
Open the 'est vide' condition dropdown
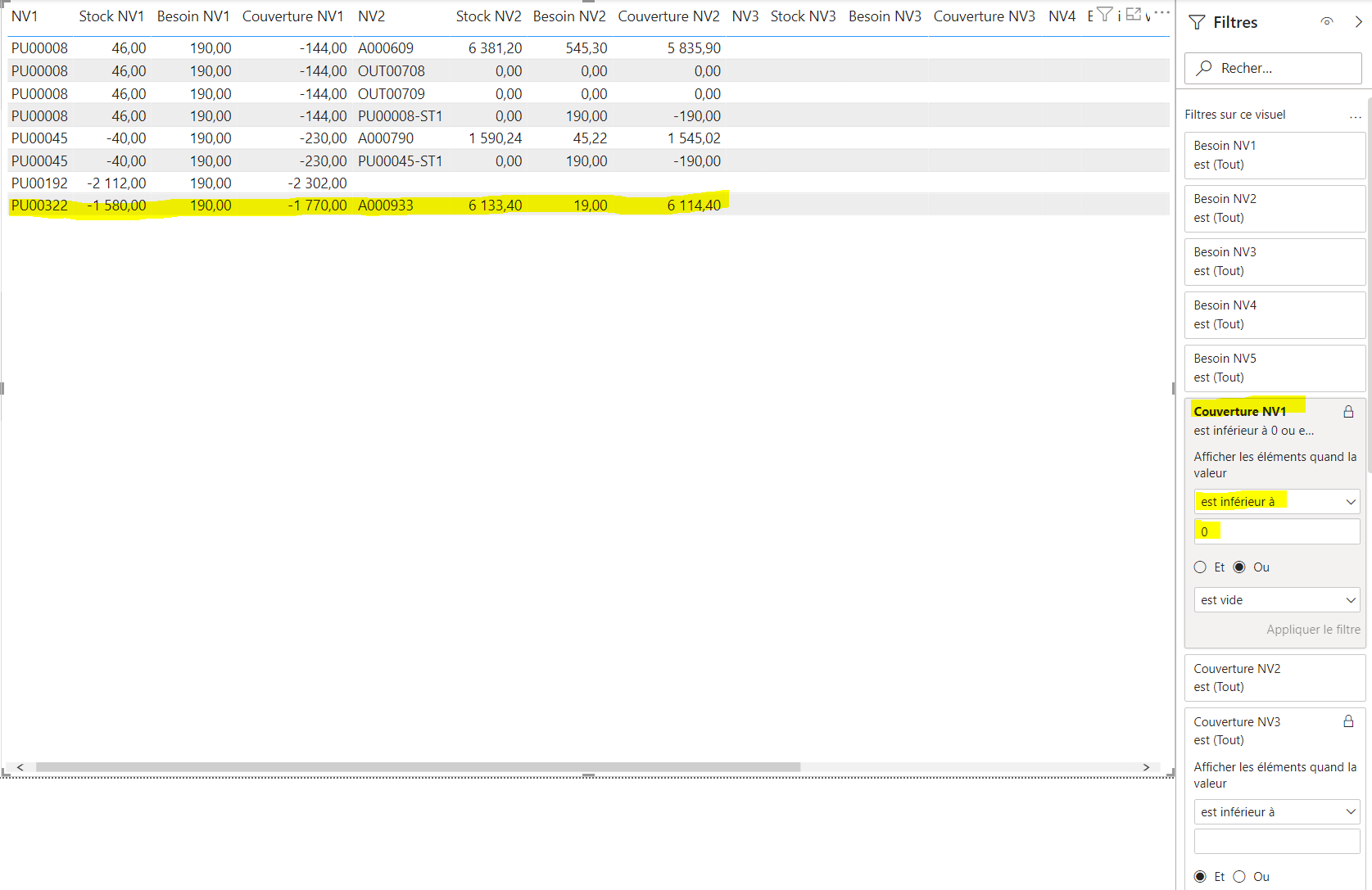[x=1277, y=600]
